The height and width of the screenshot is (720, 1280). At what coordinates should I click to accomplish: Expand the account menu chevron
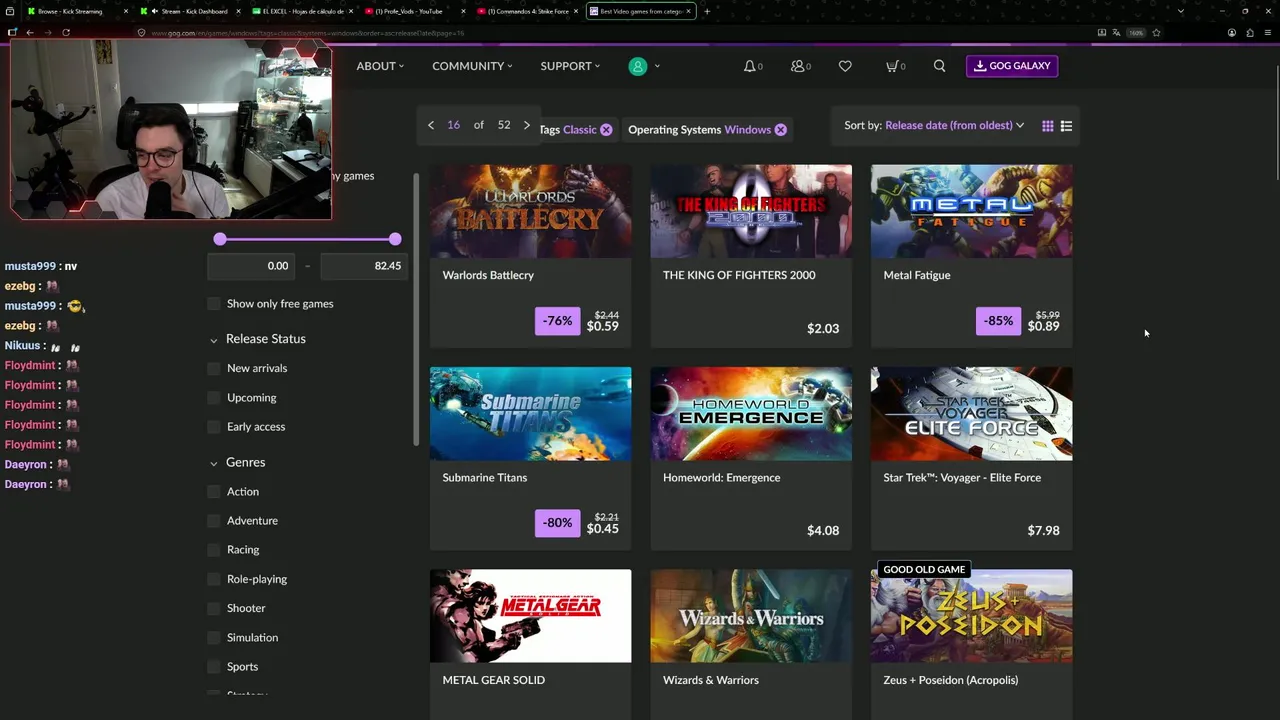click(657, 66)
